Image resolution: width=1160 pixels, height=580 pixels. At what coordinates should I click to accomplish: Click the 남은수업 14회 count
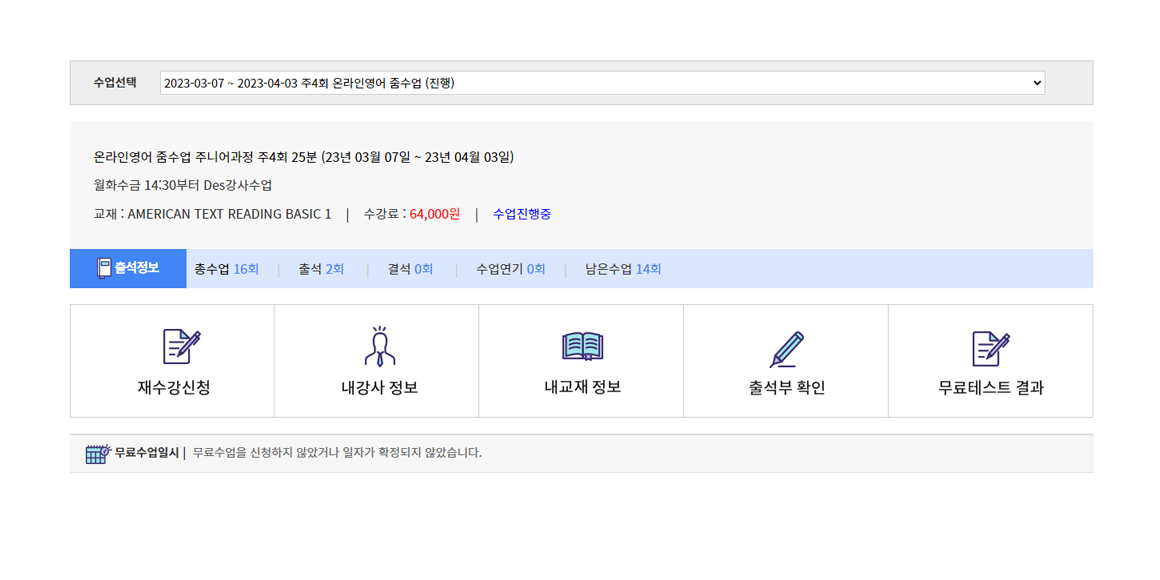click(x=623, y=269)
